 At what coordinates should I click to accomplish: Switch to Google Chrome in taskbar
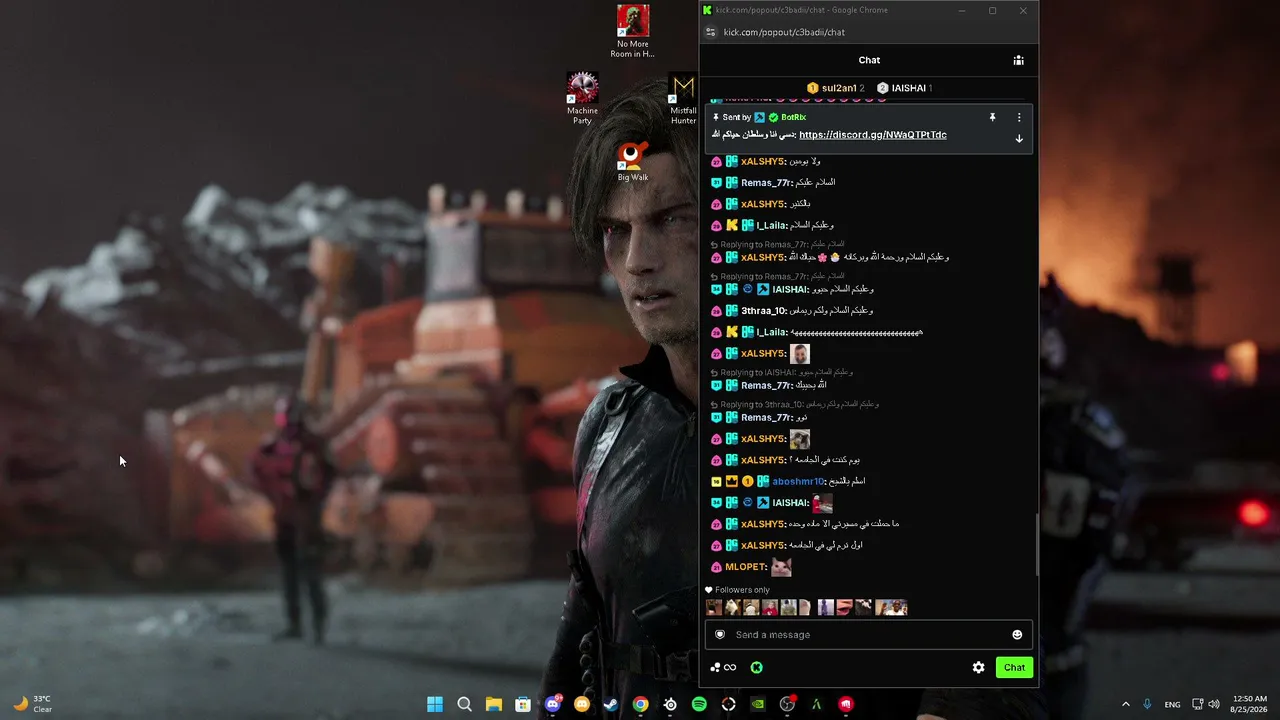pyautogui.click(x=640, y=704)
